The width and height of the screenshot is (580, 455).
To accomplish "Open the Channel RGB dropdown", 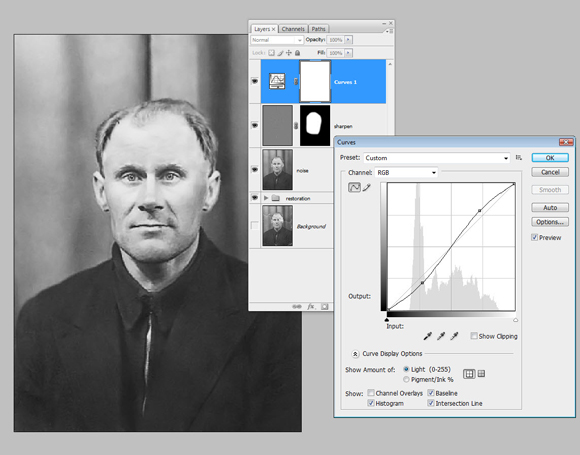I will click(x=406, y=172).
